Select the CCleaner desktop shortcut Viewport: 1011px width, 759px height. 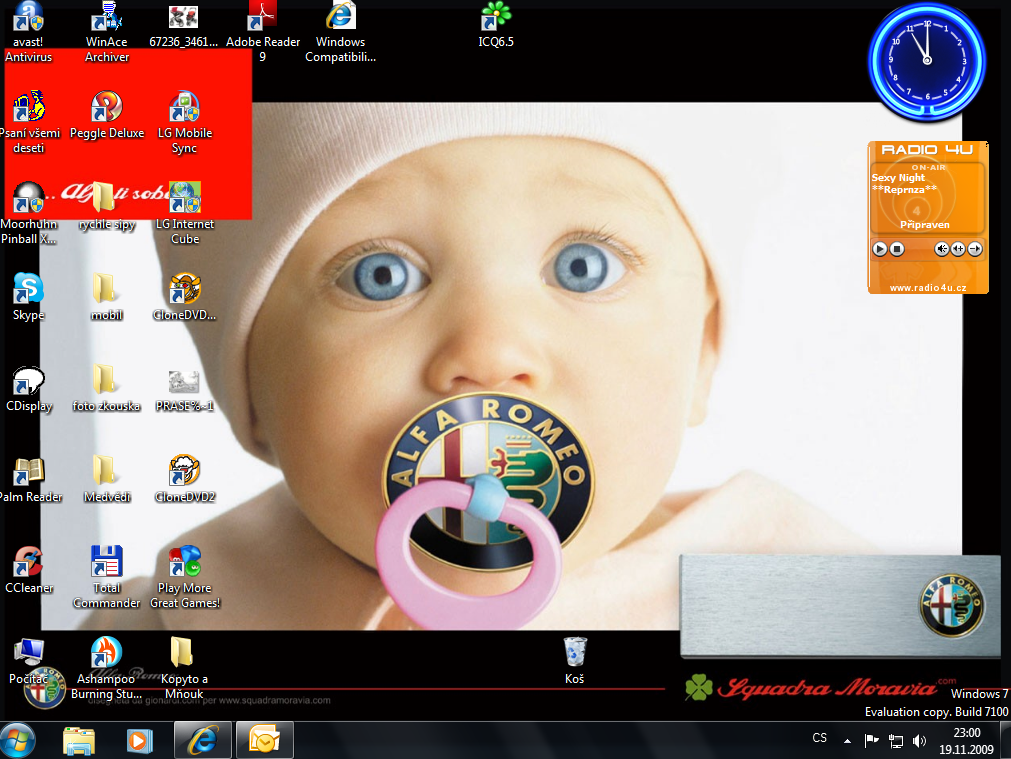28,563
